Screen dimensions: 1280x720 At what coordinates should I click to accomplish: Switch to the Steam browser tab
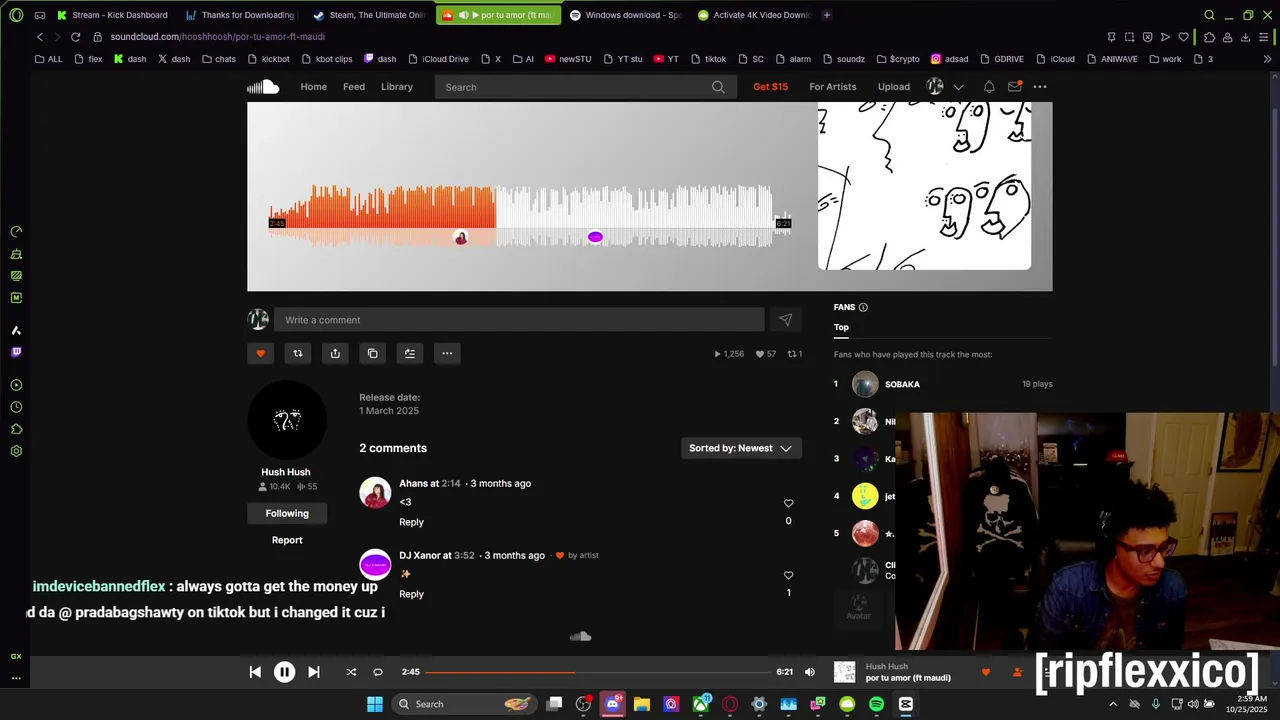[x=370, y=15]
